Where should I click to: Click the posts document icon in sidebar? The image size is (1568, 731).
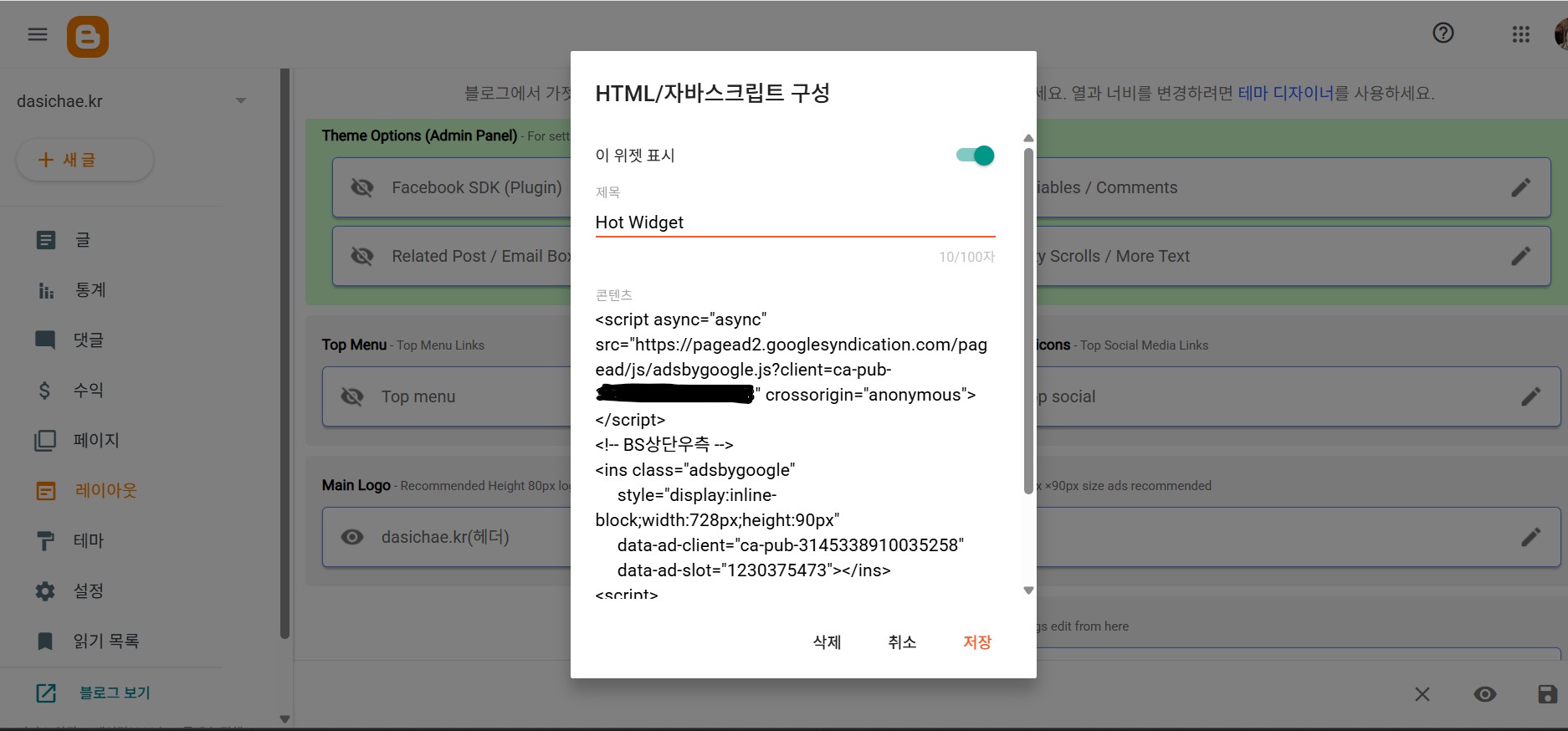tap(46, 240)
